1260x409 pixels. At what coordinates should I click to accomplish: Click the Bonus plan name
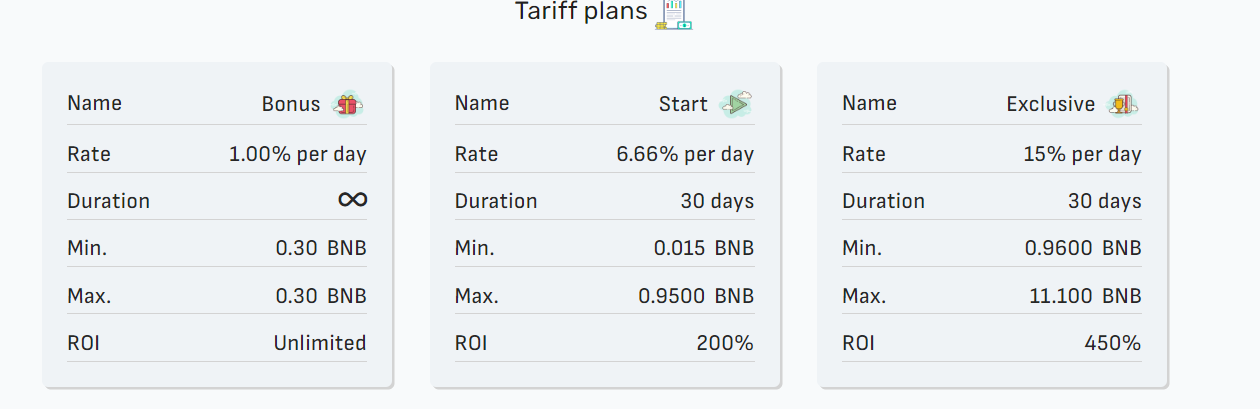pyautogui.click(x=291, y=104)
